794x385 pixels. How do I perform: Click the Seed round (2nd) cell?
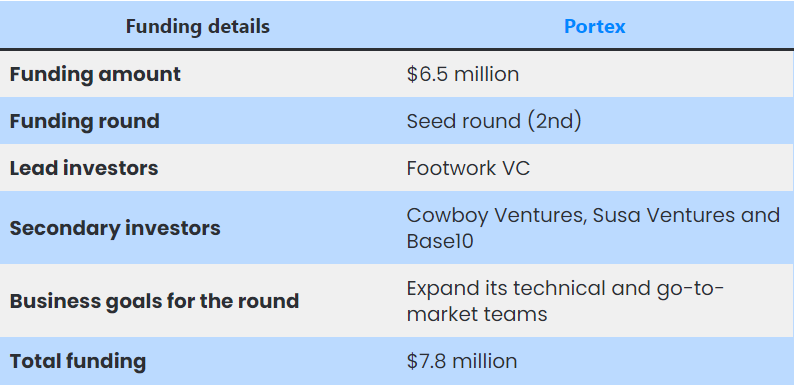point(494,121)
